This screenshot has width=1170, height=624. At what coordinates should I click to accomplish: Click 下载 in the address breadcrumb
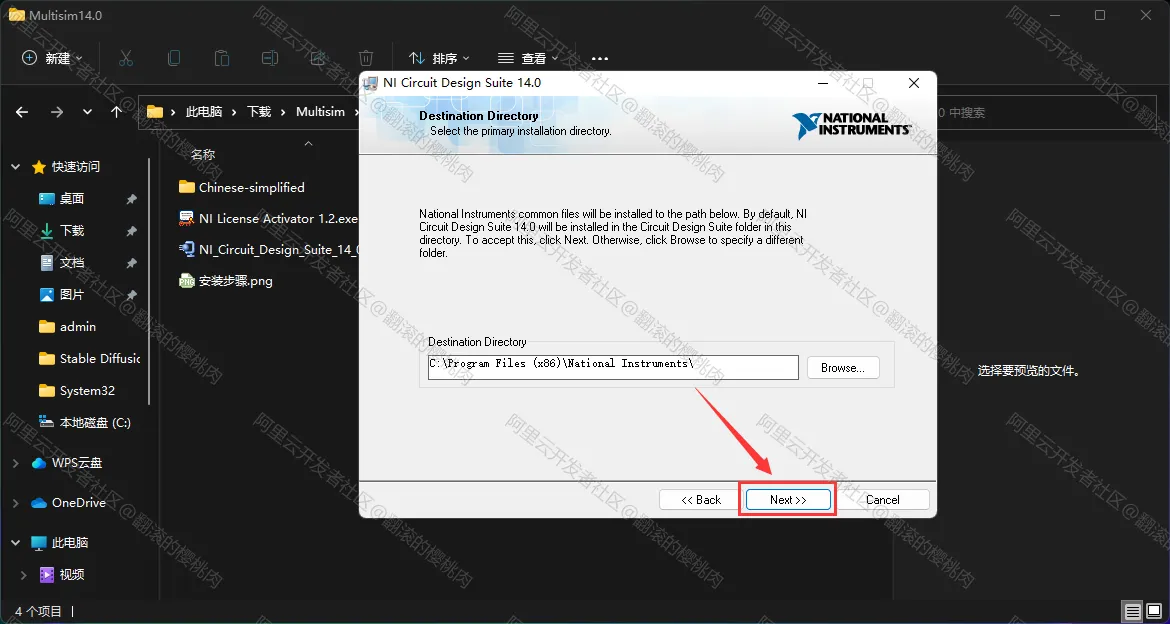(259, 112)
